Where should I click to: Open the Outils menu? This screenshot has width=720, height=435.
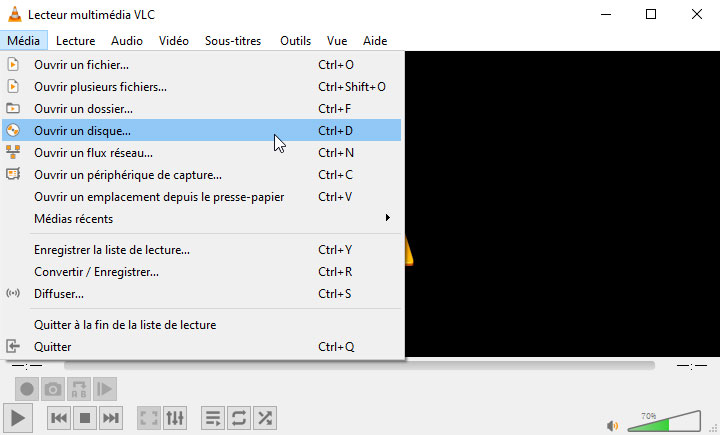coord(295,40)
